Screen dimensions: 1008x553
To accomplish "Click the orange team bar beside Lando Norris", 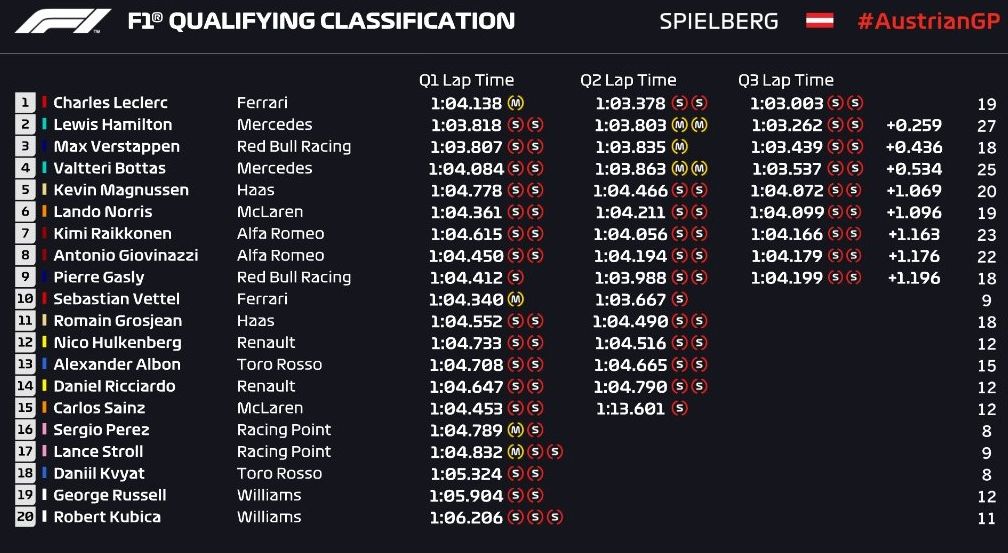I will (x=45, y=212).
